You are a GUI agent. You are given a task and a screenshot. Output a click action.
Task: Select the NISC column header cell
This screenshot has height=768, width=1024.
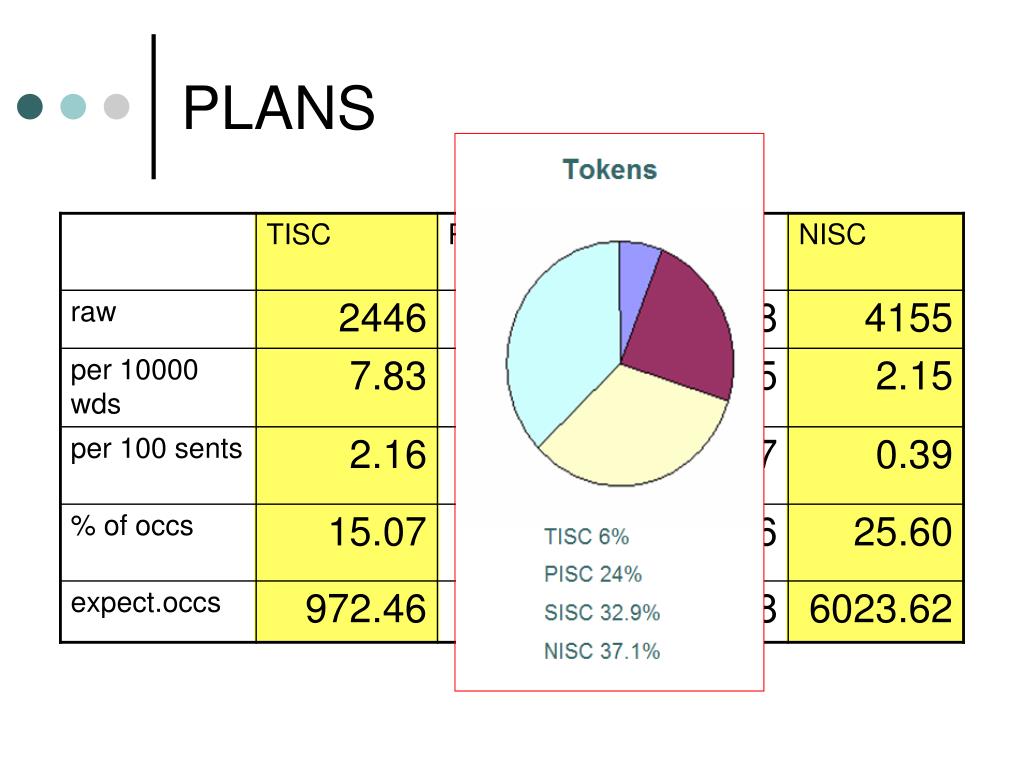[875, 252]
